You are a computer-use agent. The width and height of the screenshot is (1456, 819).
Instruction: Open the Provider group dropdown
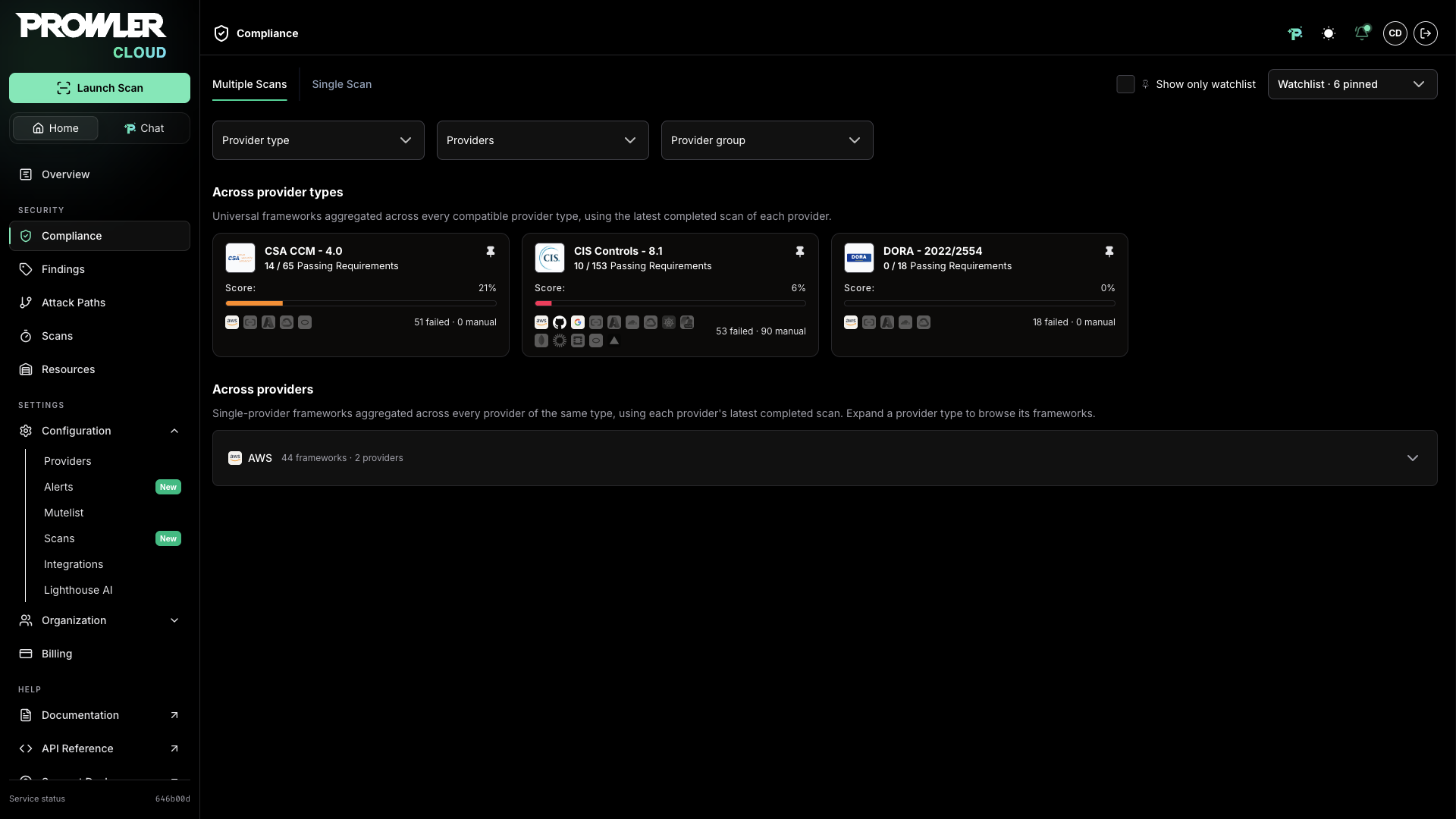coord(767,140)
